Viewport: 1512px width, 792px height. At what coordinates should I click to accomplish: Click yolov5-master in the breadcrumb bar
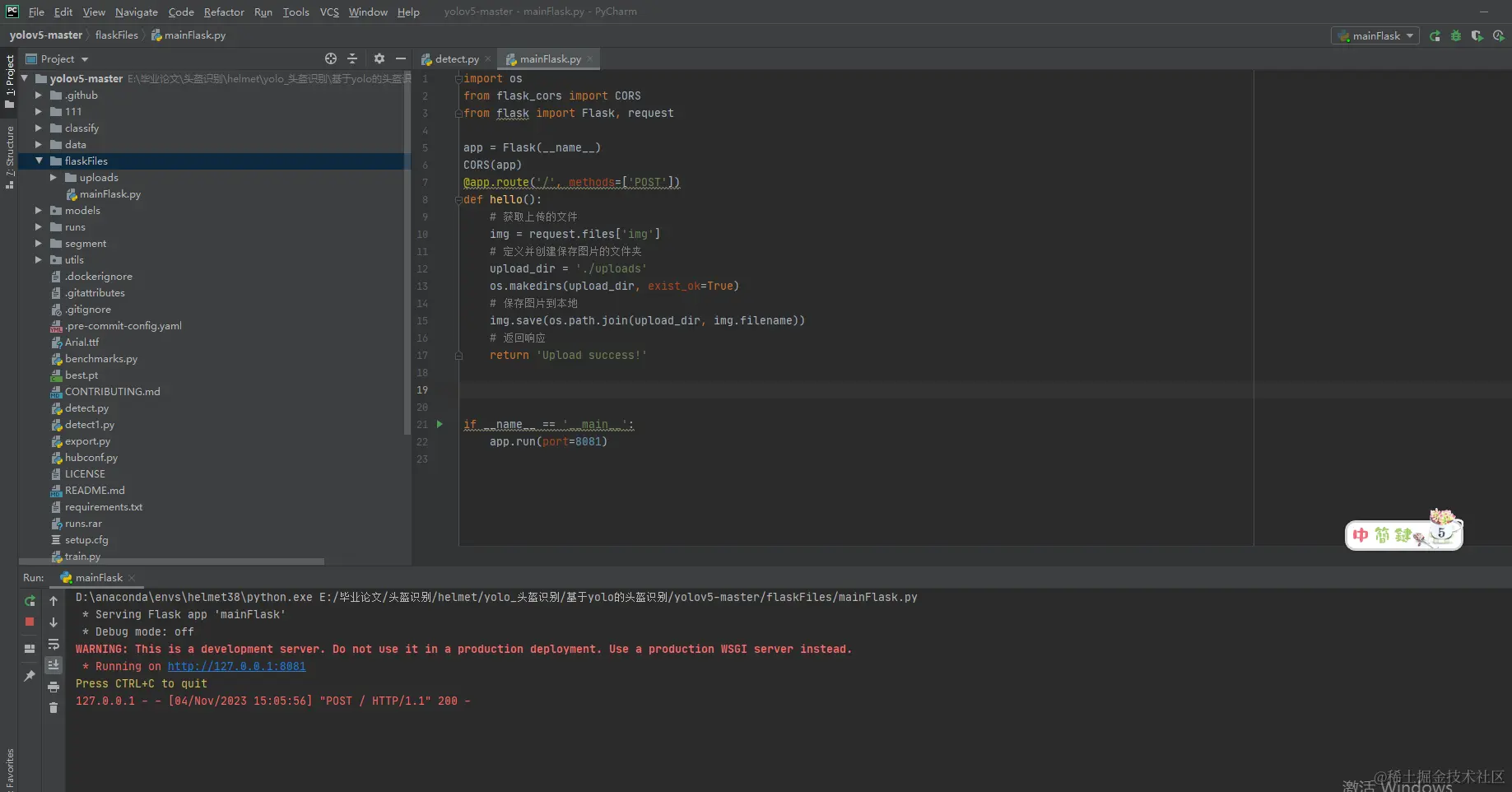pyautogui.click(x=46, y=35)
